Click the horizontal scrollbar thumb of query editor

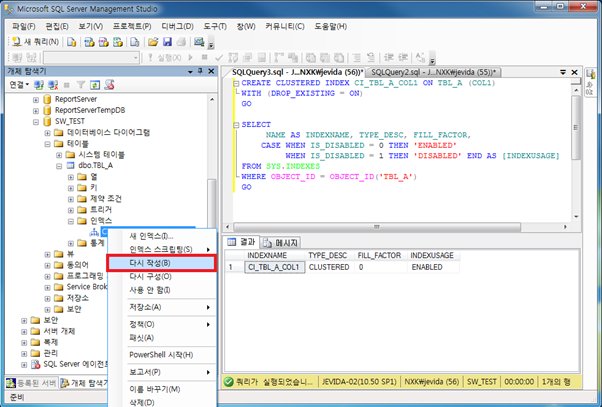pyautogui.click(x=377, y=227)
